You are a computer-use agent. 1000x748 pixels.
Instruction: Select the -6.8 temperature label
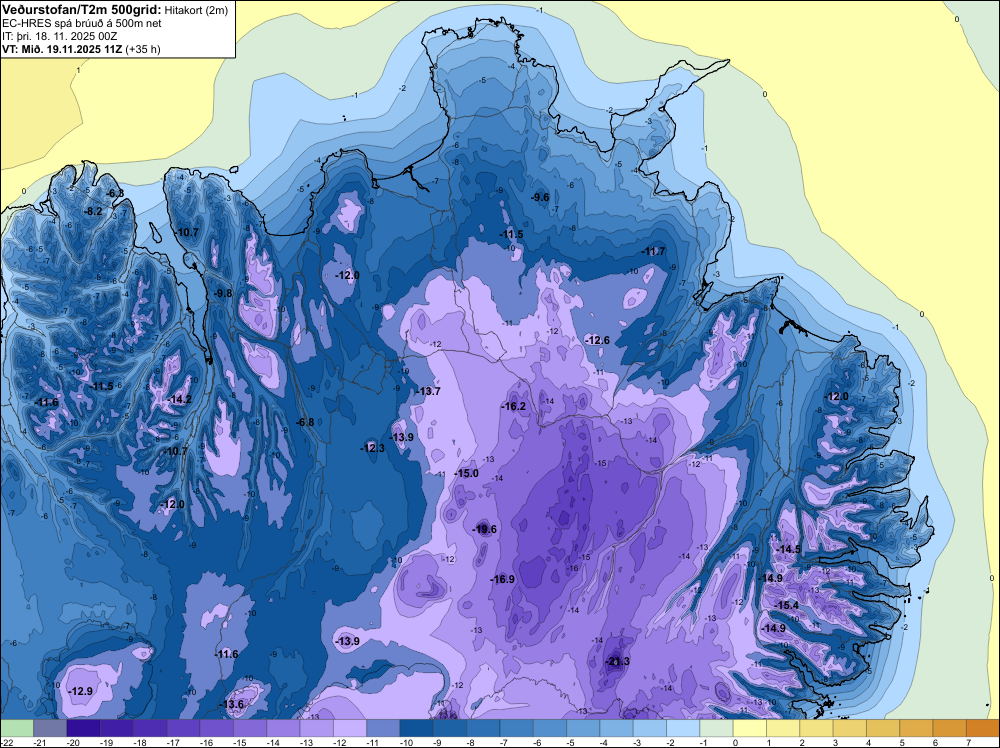point(305,422)
